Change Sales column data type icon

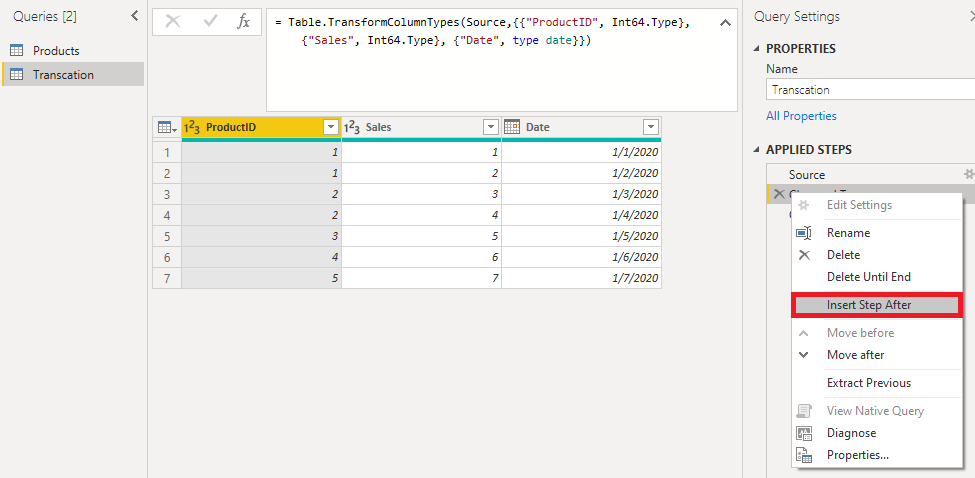coord(351,127)
